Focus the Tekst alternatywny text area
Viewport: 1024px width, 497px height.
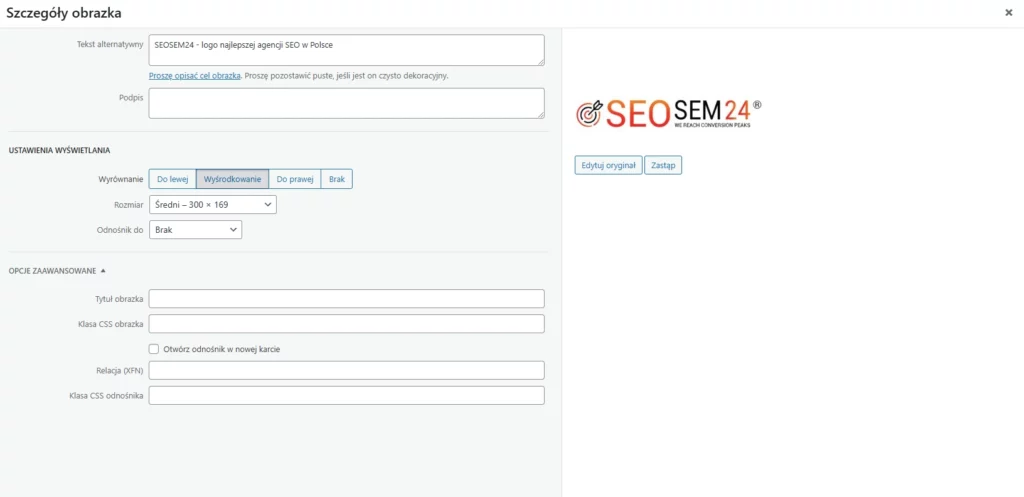tap(347, 50)
